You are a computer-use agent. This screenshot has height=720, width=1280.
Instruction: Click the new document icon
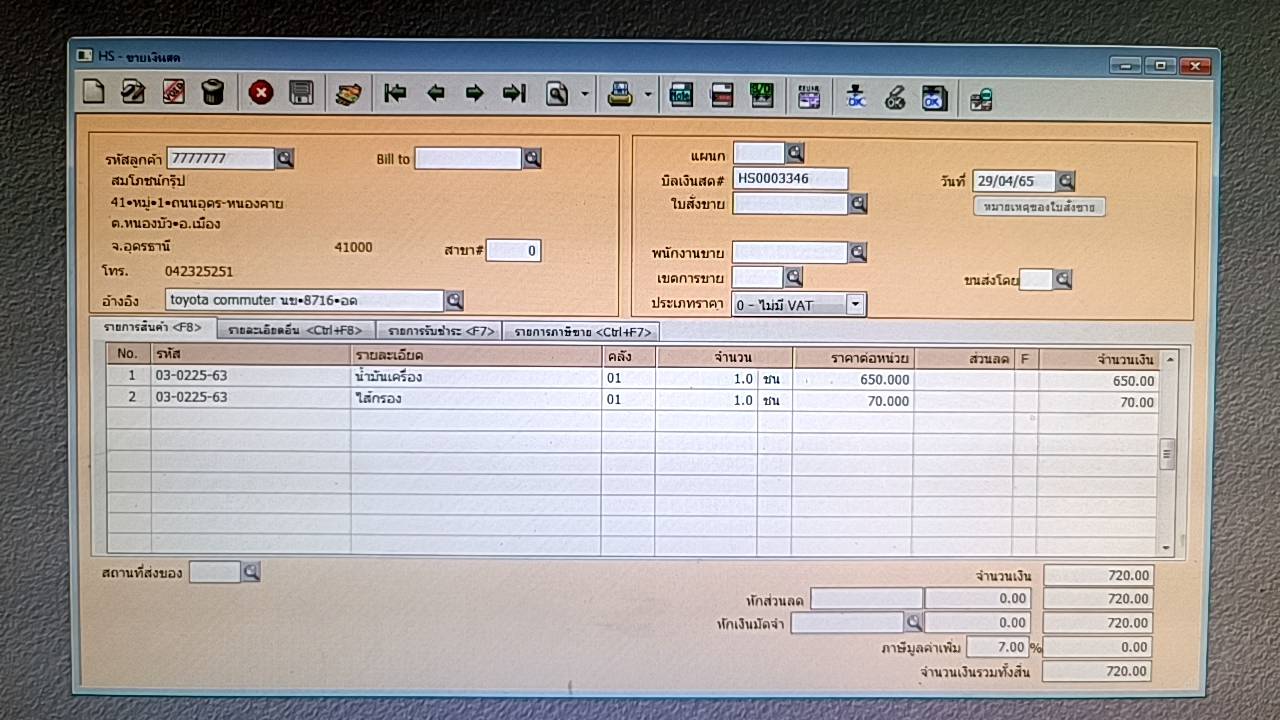[x=93, y=93]
